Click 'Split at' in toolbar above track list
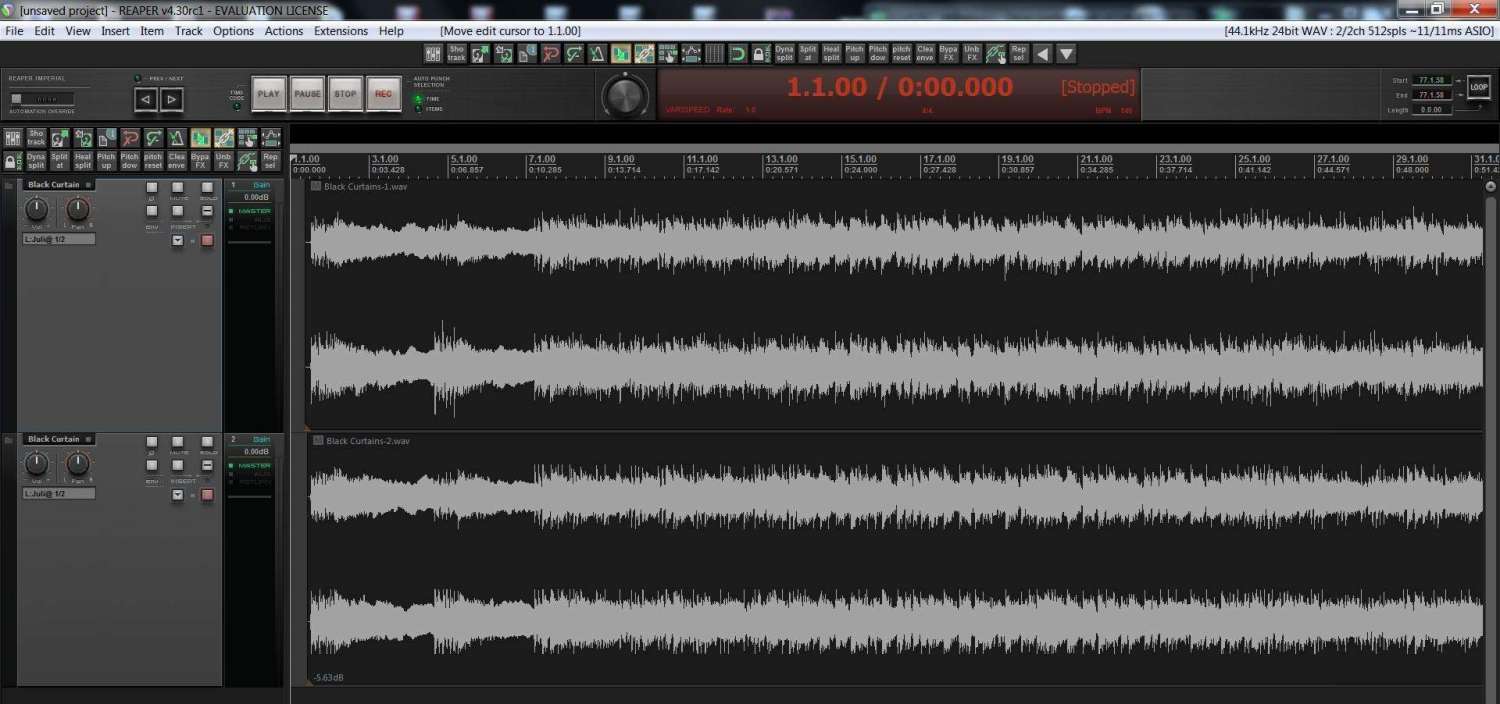This screenshot has height=704, width=1500. 60,161
